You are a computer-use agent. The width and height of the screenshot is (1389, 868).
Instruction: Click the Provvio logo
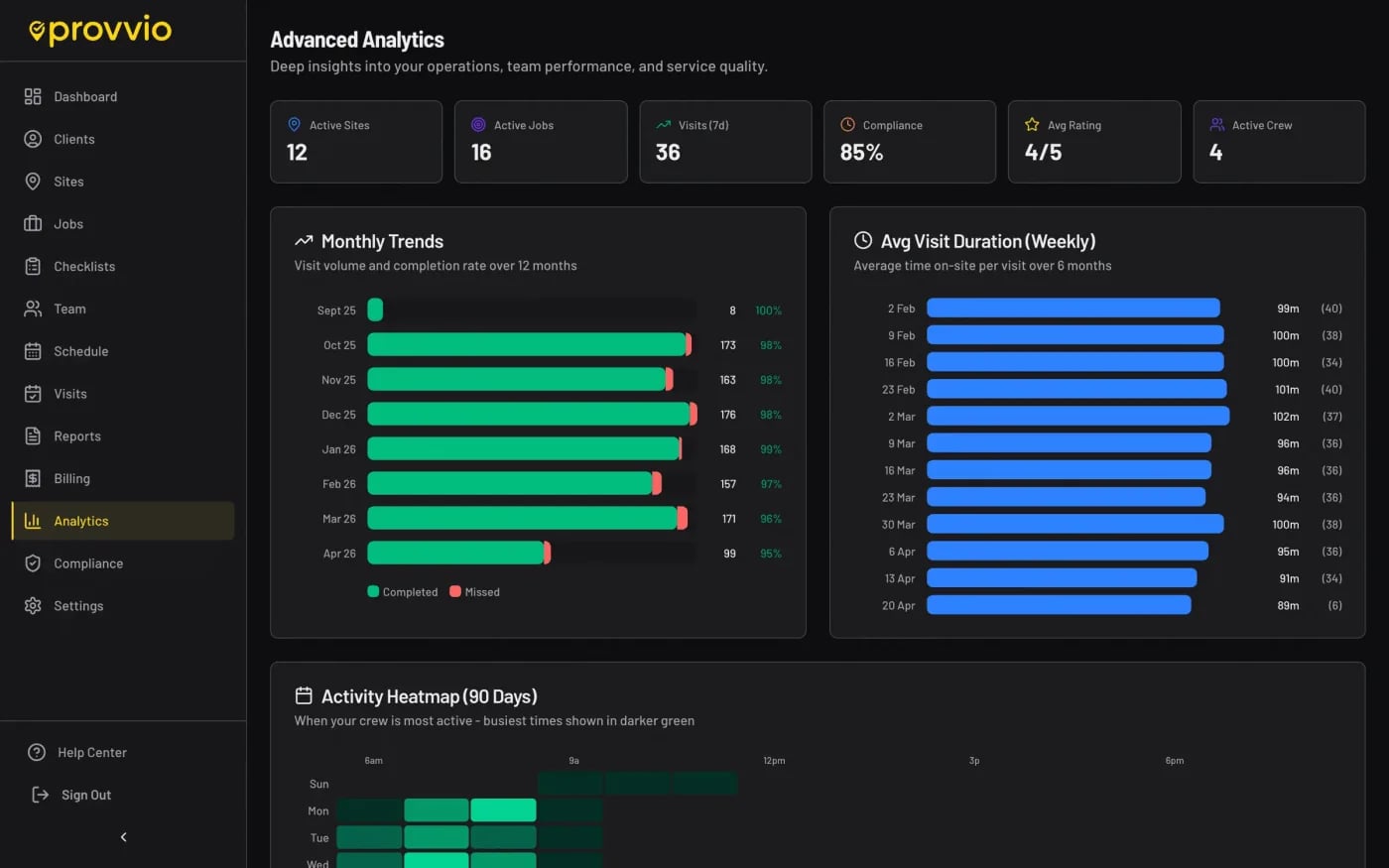[x=100, y=31]
